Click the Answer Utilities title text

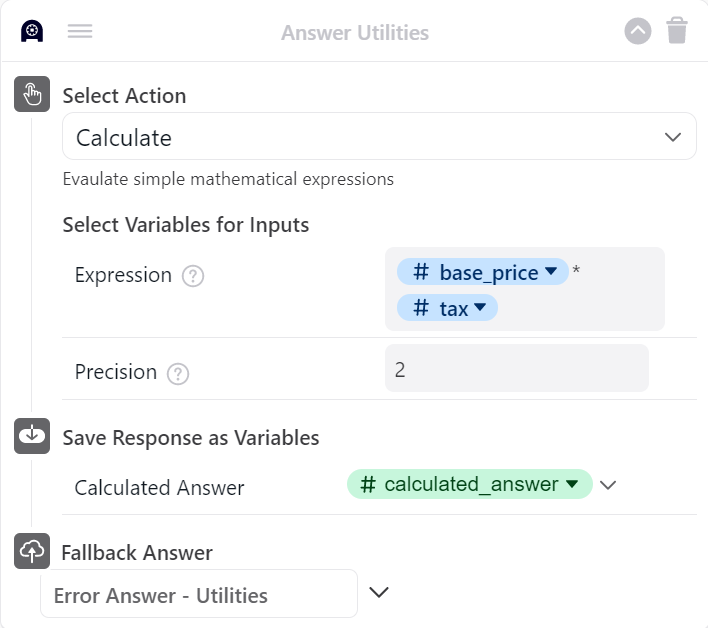coord(355,33)
